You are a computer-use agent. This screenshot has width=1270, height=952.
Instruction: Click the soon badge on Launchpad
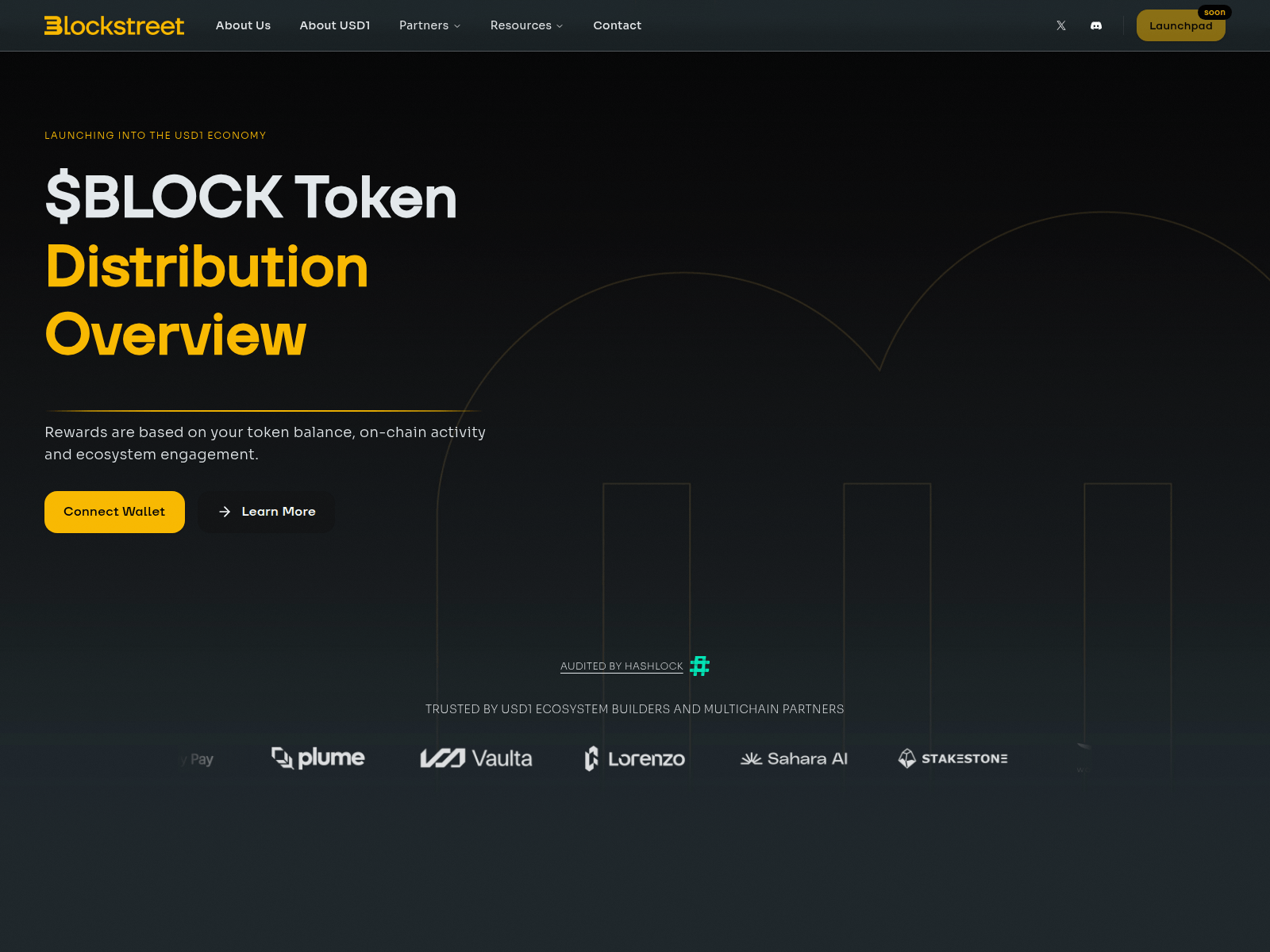(1214, 13)
